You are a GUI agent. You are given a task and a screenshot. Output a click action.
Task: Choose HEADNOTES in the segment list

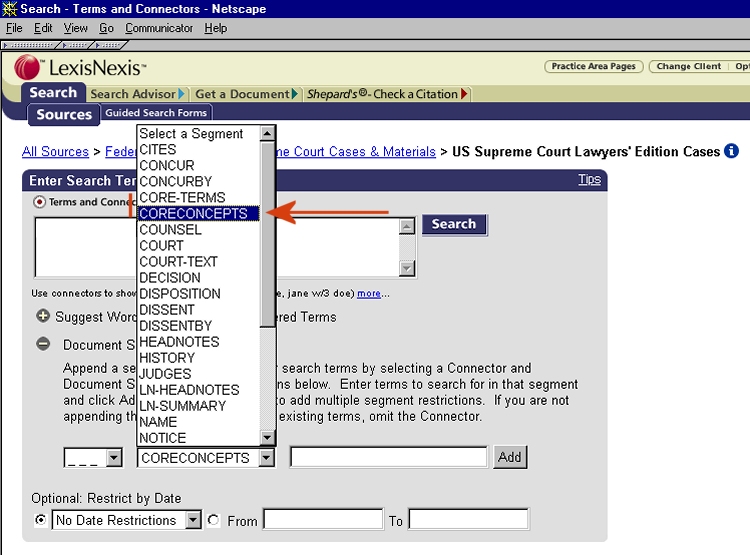click(x=199, y=342)
